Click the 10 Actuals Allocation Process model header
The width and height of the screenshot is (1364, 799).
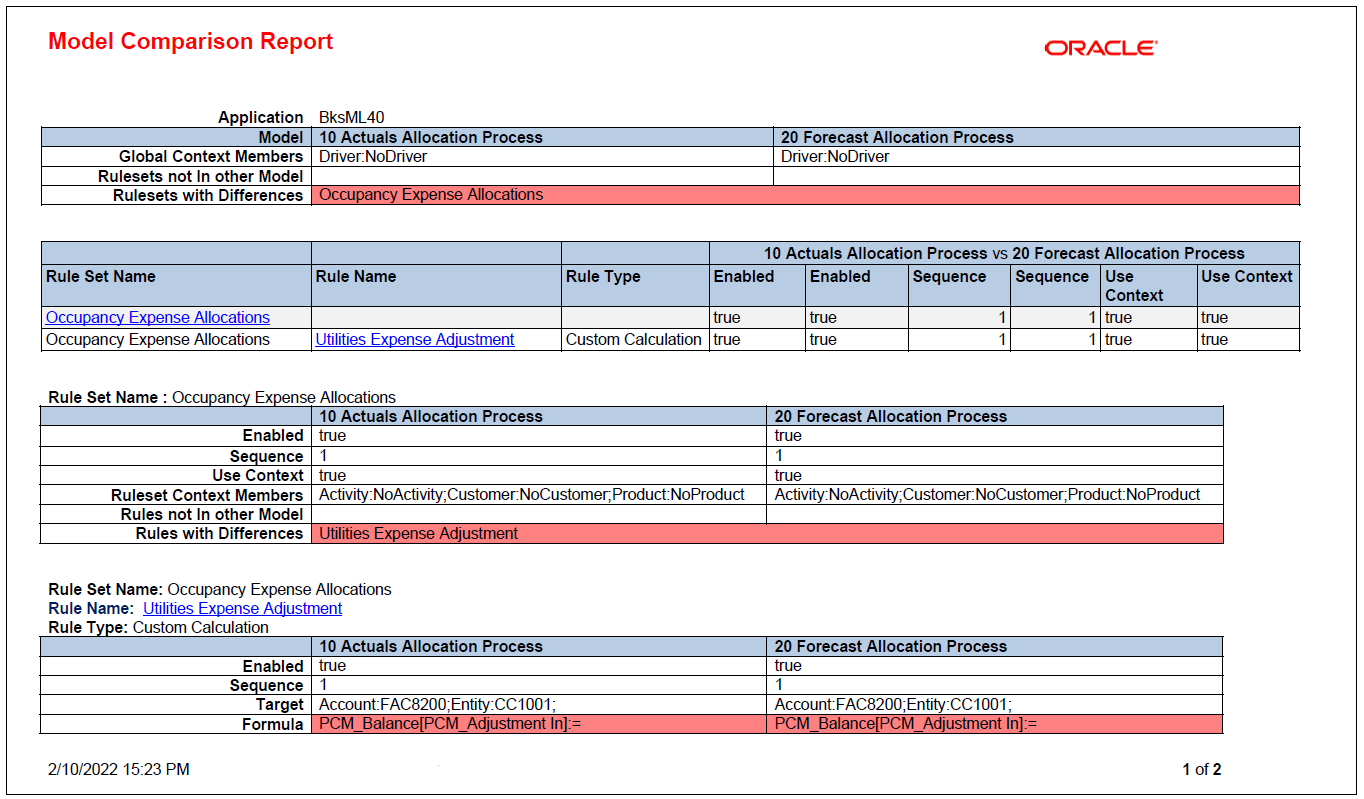pos(542,138)
